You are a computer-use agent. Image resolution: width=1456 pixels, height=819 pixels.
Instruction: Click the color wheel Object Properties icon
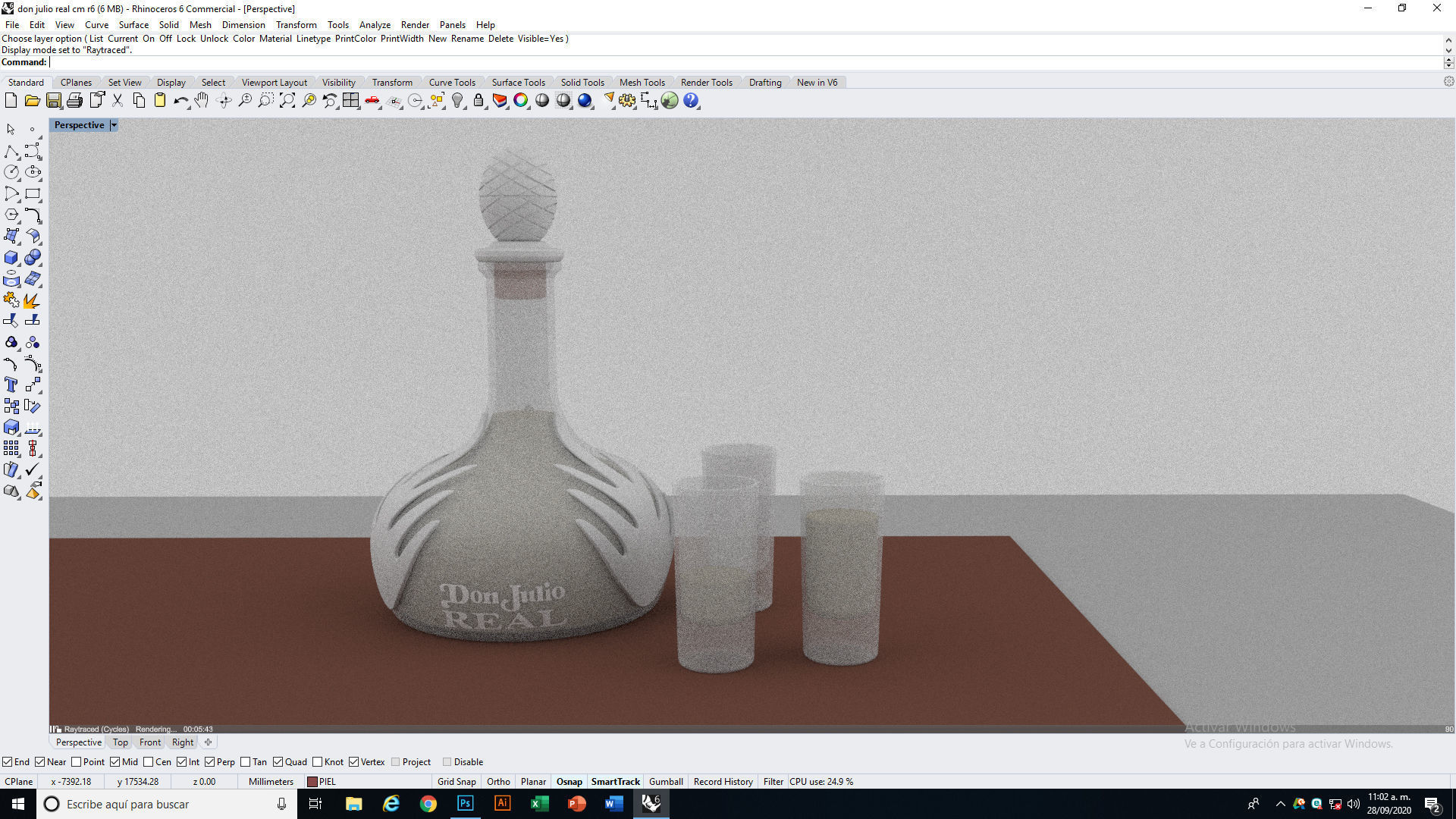click(x=521, y=101)
